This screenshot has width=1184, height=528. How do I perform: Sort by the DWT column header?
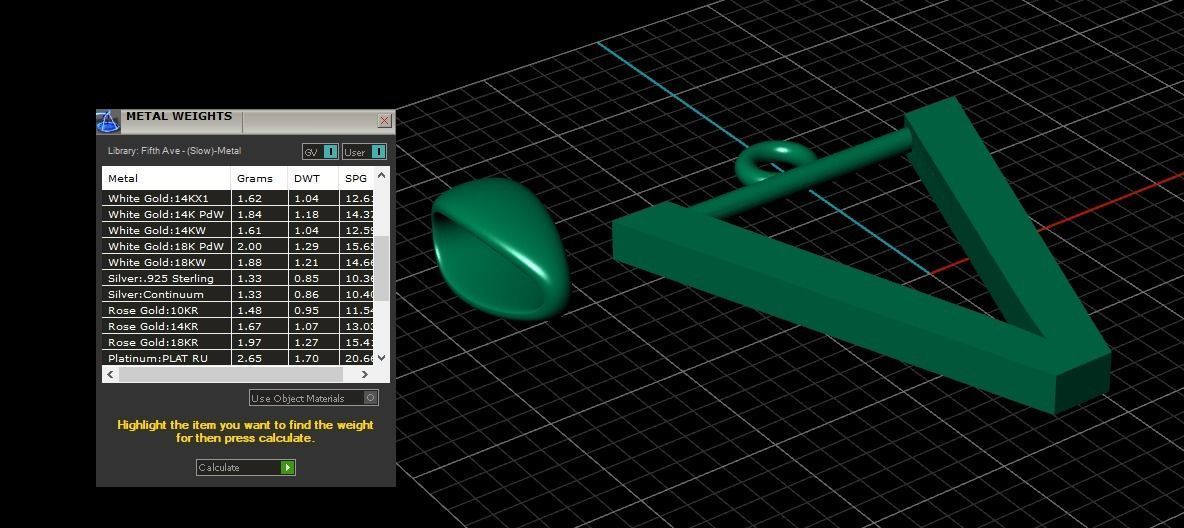(313, 178)
